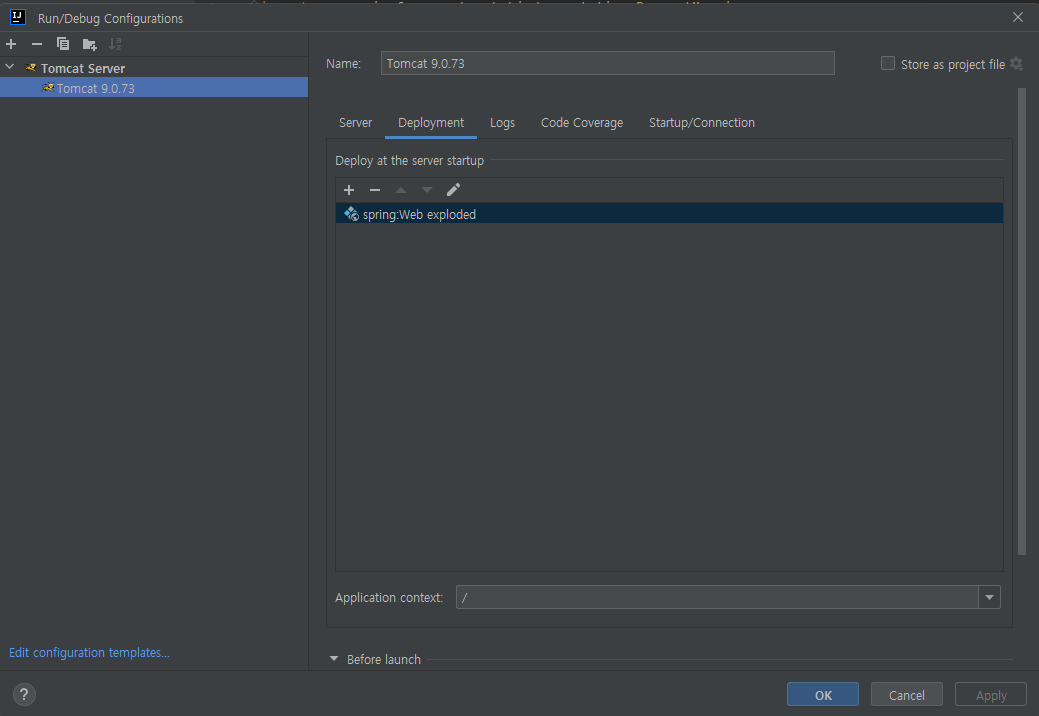The height and width of the screenshot is (716, 1039).
Task: Select the Deployment tab
Action: (x=431, y=123)
